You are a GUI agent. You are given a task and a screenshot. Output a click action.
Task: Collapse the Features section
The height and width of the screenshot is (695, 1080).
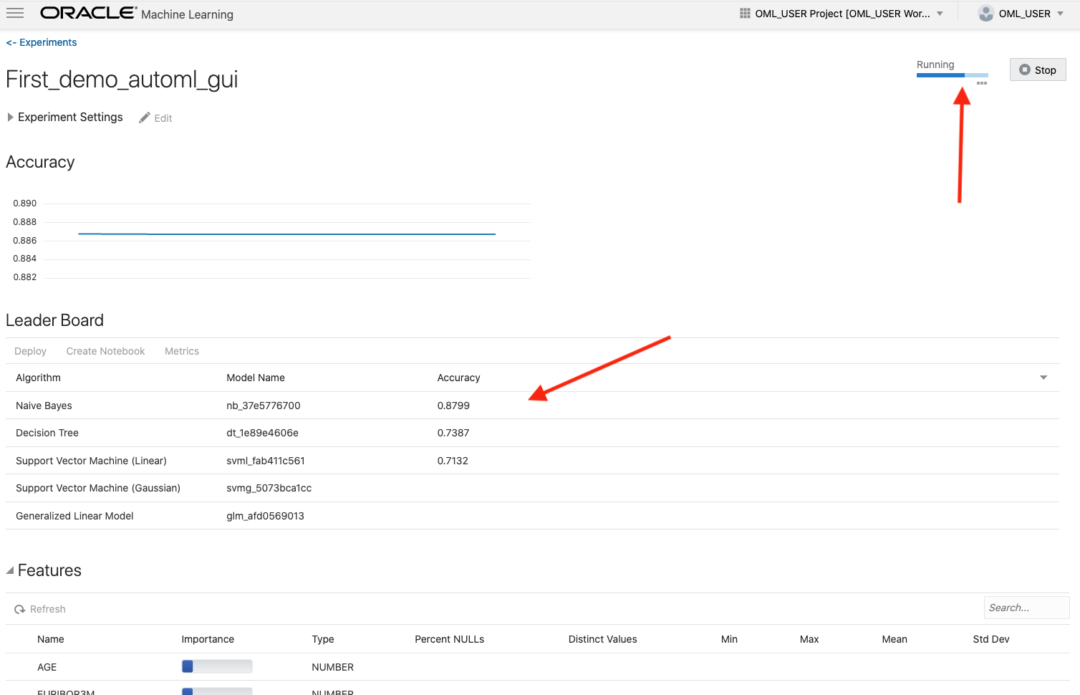(x=10, y=570)
